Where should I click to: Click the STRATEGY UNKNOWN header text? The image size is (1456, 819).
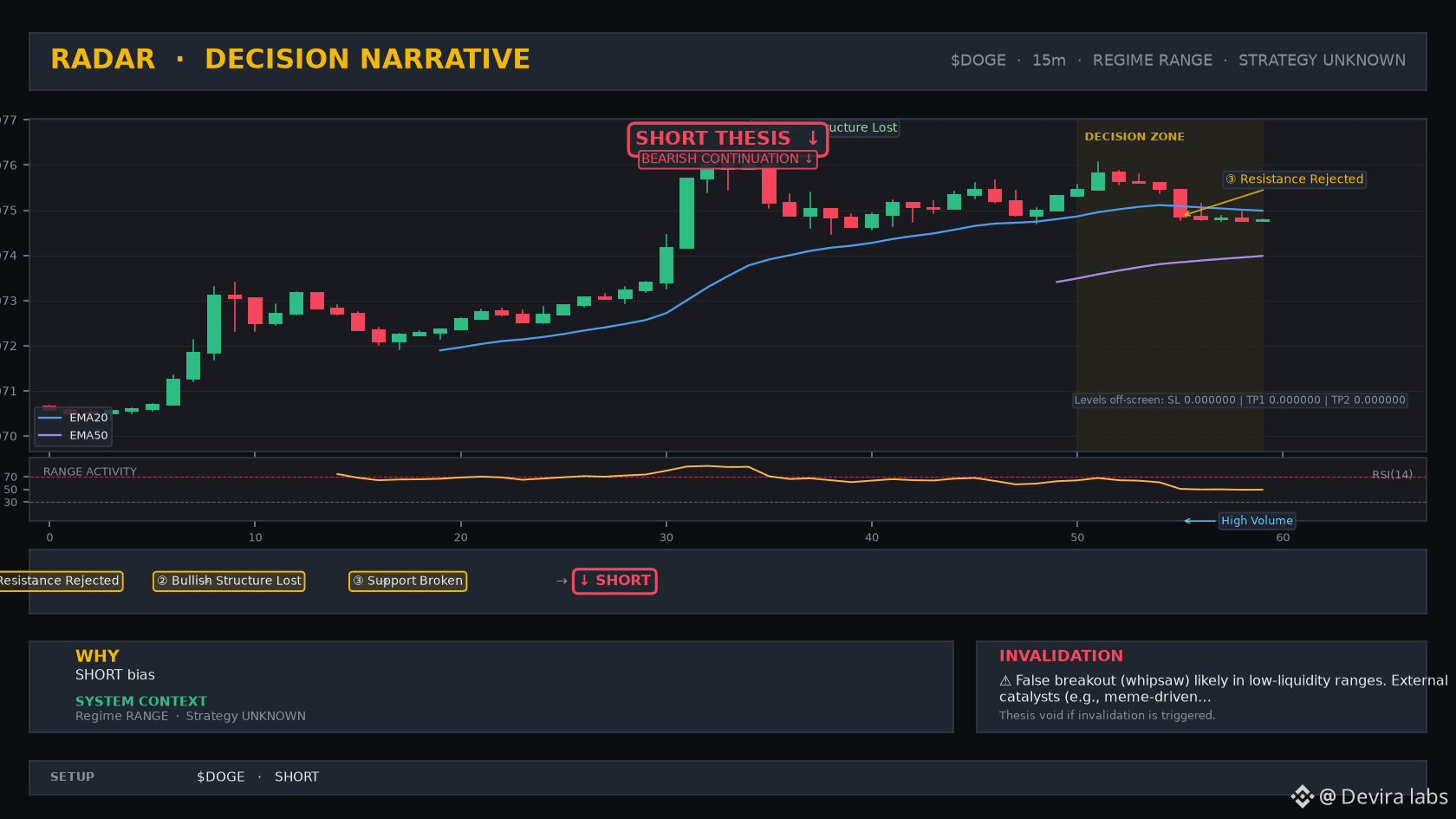1322,61
